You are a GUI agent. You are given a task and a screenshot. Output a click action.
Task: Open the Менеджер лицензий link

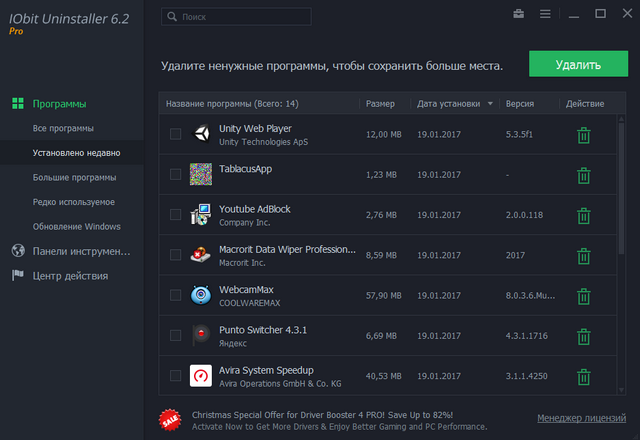tap(580, 418)
